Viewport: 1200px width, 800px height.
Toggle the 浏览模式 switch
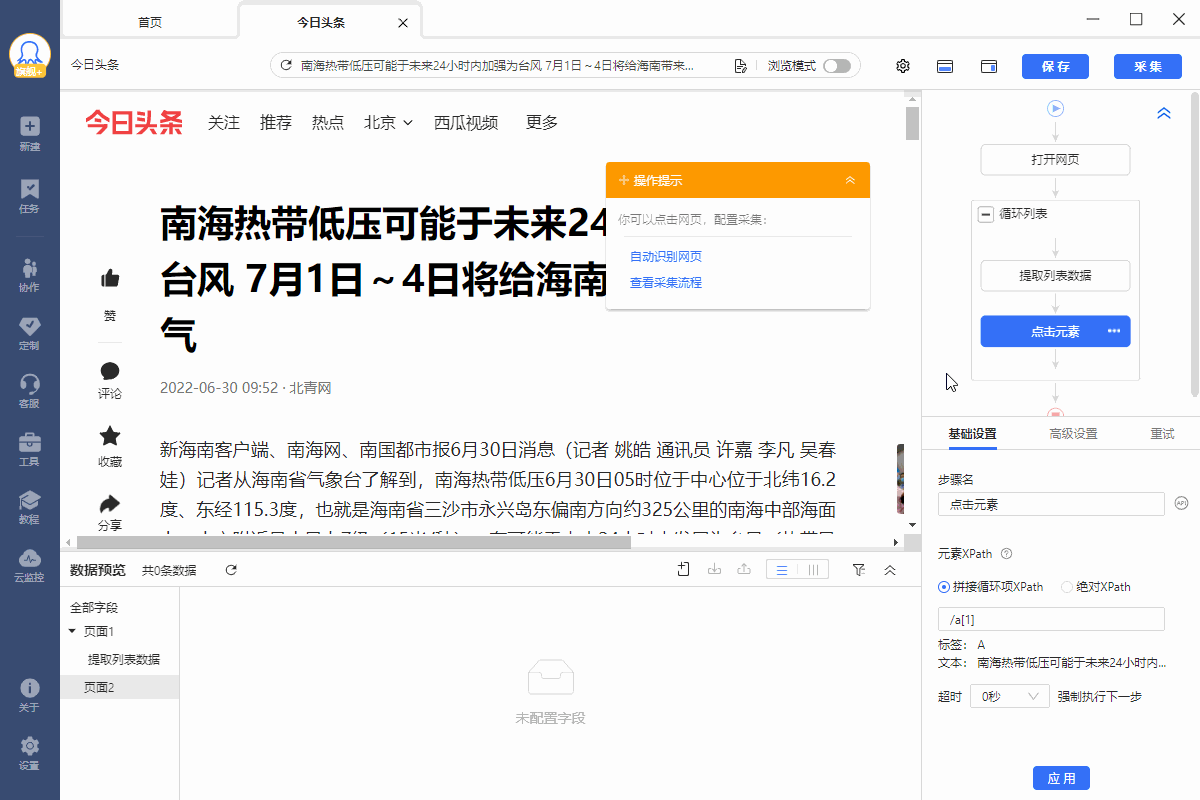tap(837, 66)
